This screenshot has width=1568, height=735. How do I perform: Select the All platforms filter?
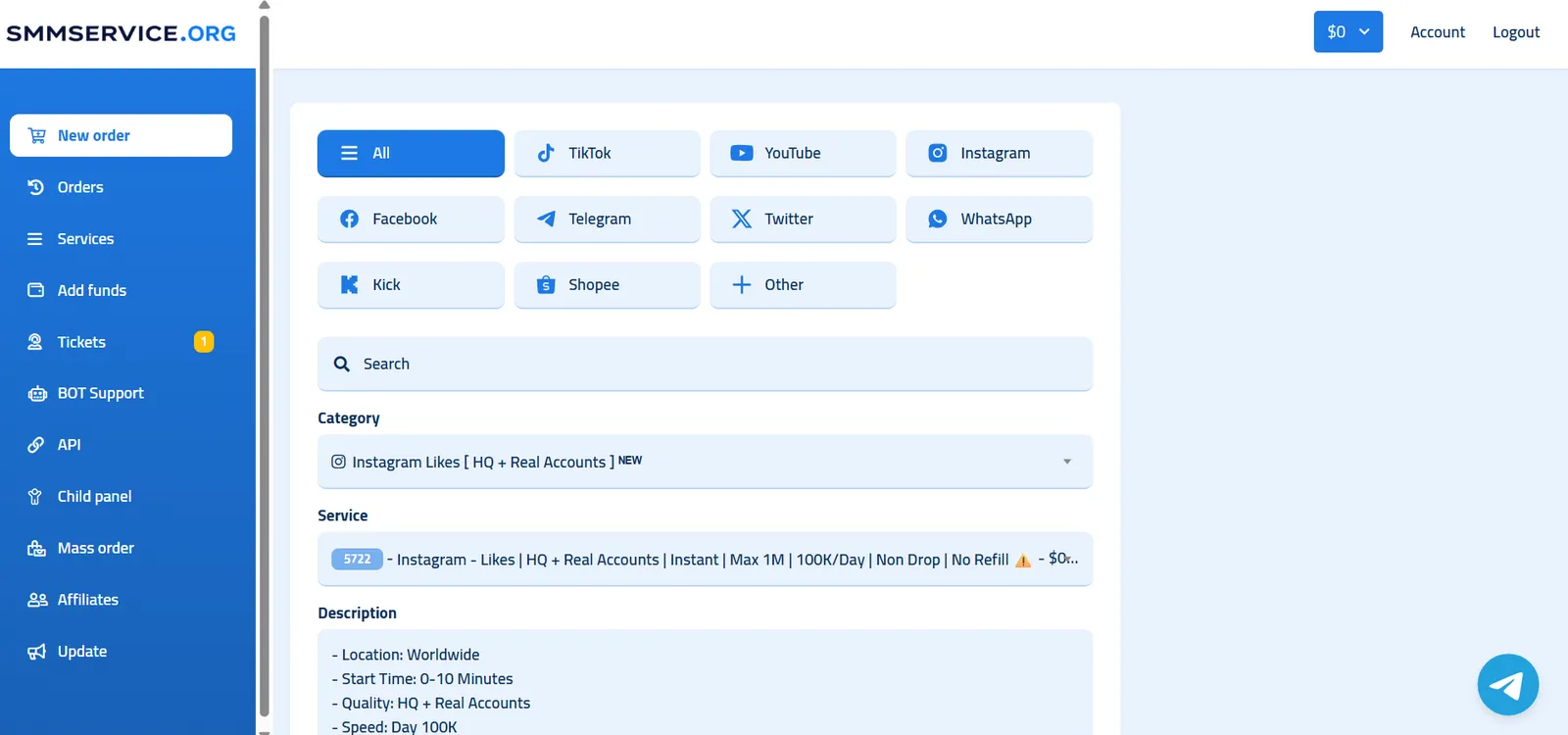[x=411, y=153]
